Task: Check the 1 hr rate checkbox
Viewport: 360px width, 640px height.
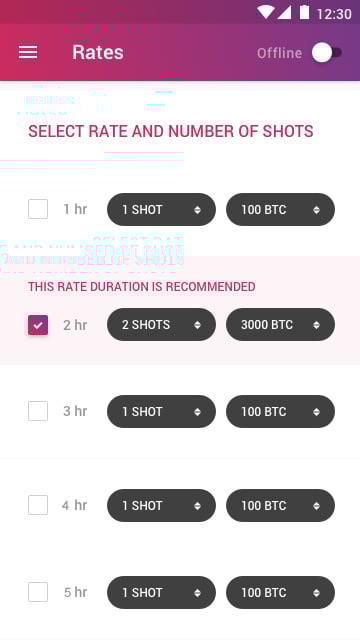Action: [x=38, y=209]
